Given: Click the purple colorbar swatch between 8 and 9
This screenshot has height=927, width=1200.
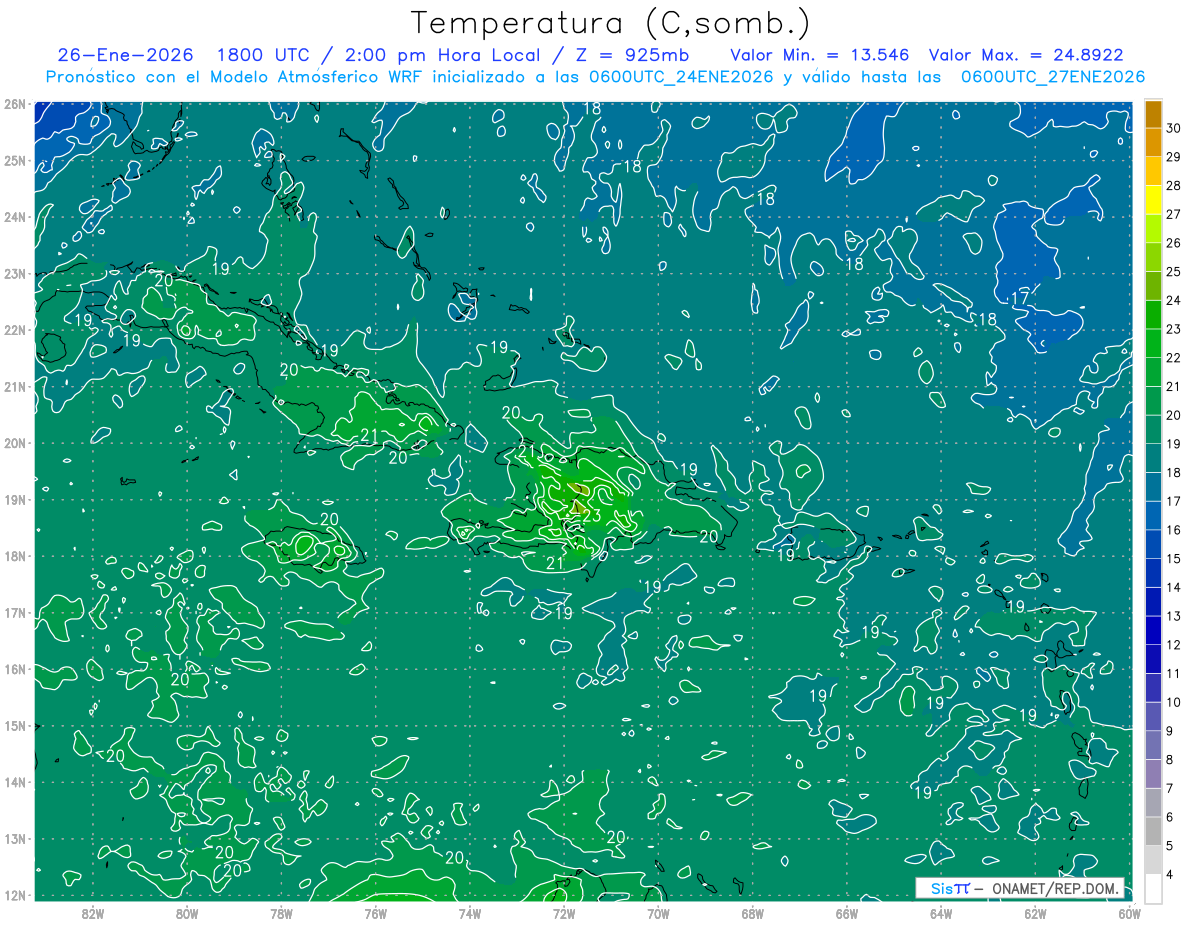Looking at the screenshot, I should [1153, 745].
